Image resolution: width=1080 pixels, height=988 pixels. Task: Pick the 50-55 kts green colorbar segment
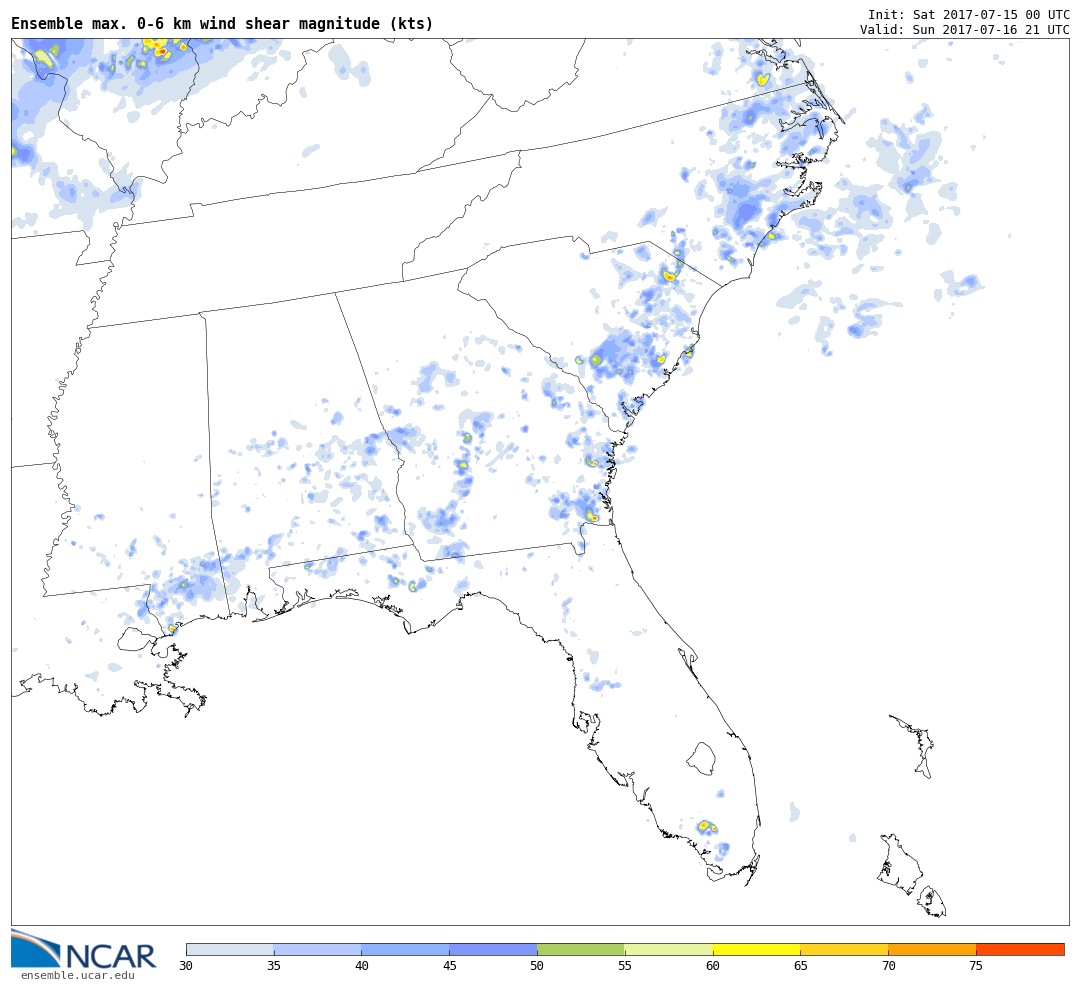(x=581, y=949)
